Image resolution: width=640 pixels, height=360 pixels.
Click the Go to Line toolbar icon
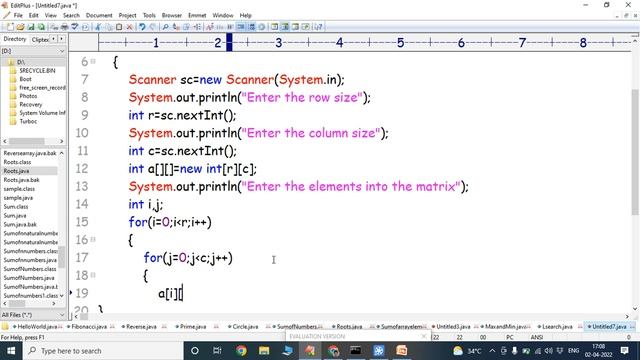click(198, 27)
